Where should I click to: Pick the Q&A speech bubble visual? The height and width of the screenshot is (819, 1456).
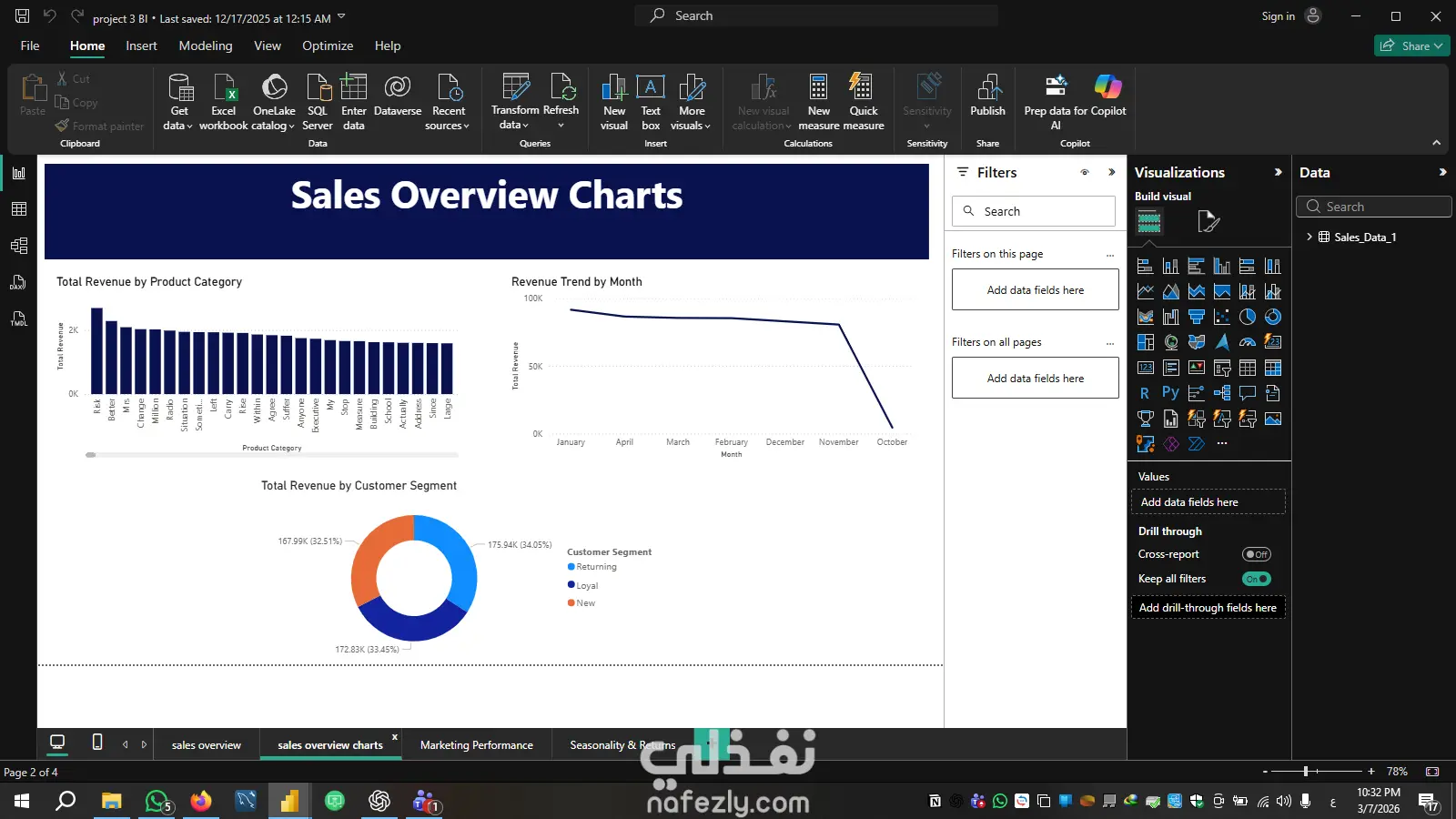(x=1248, y=393)
